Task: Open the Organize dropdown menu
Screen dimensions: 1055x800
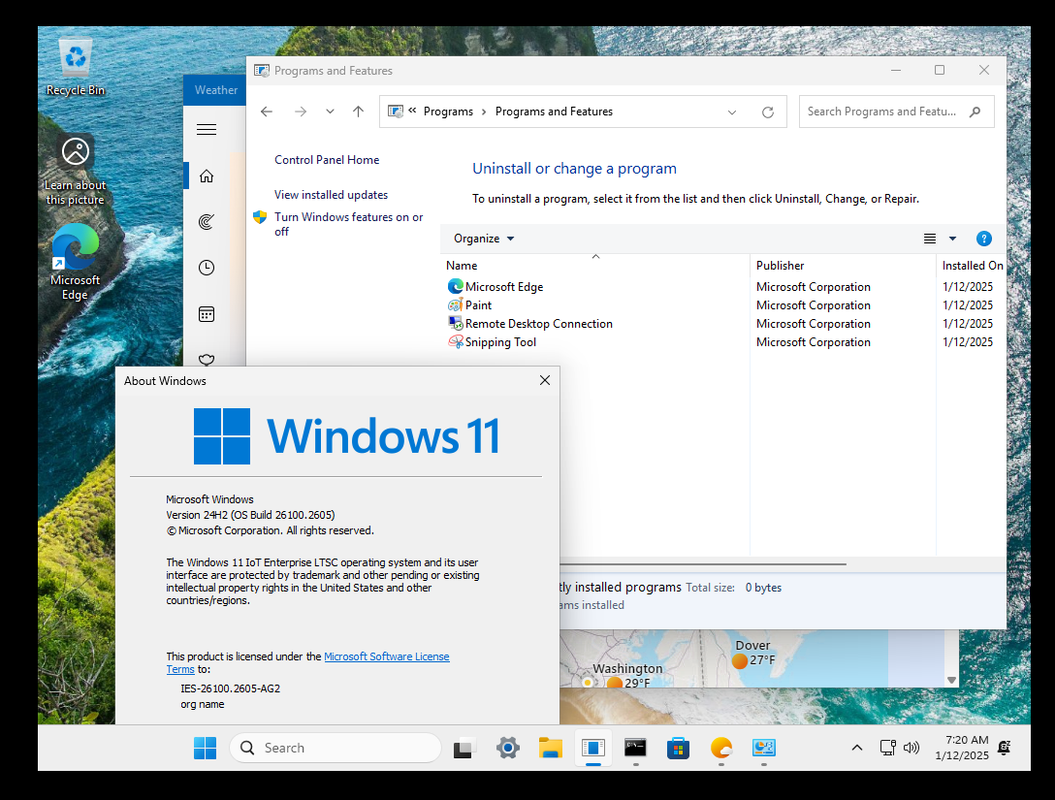Action: (484, 239)
